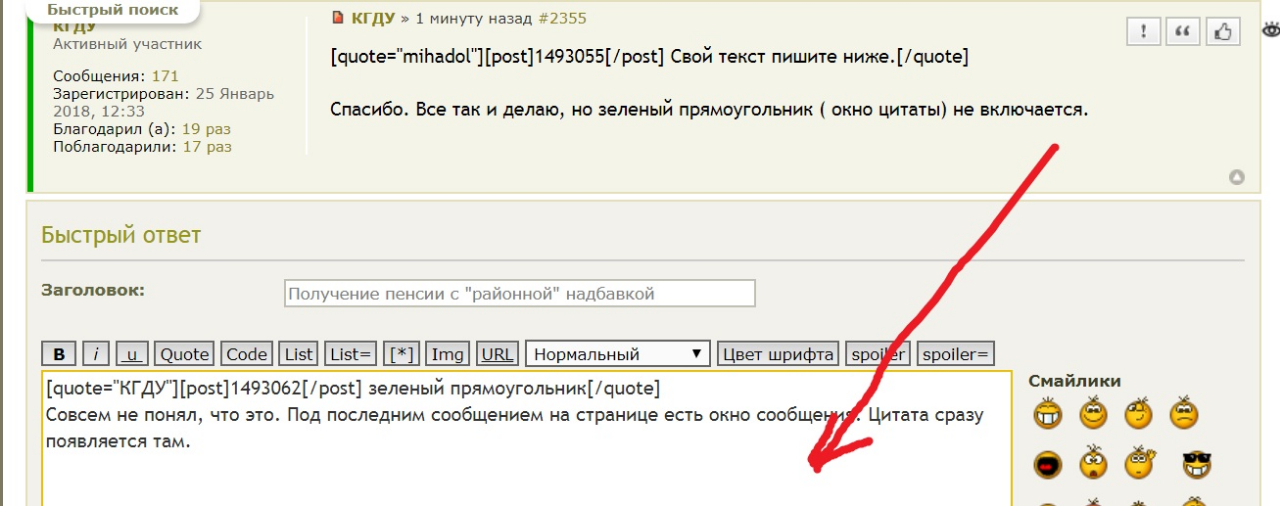Insert the surprised open-mouth smiley

click(x=1093, y=464)
